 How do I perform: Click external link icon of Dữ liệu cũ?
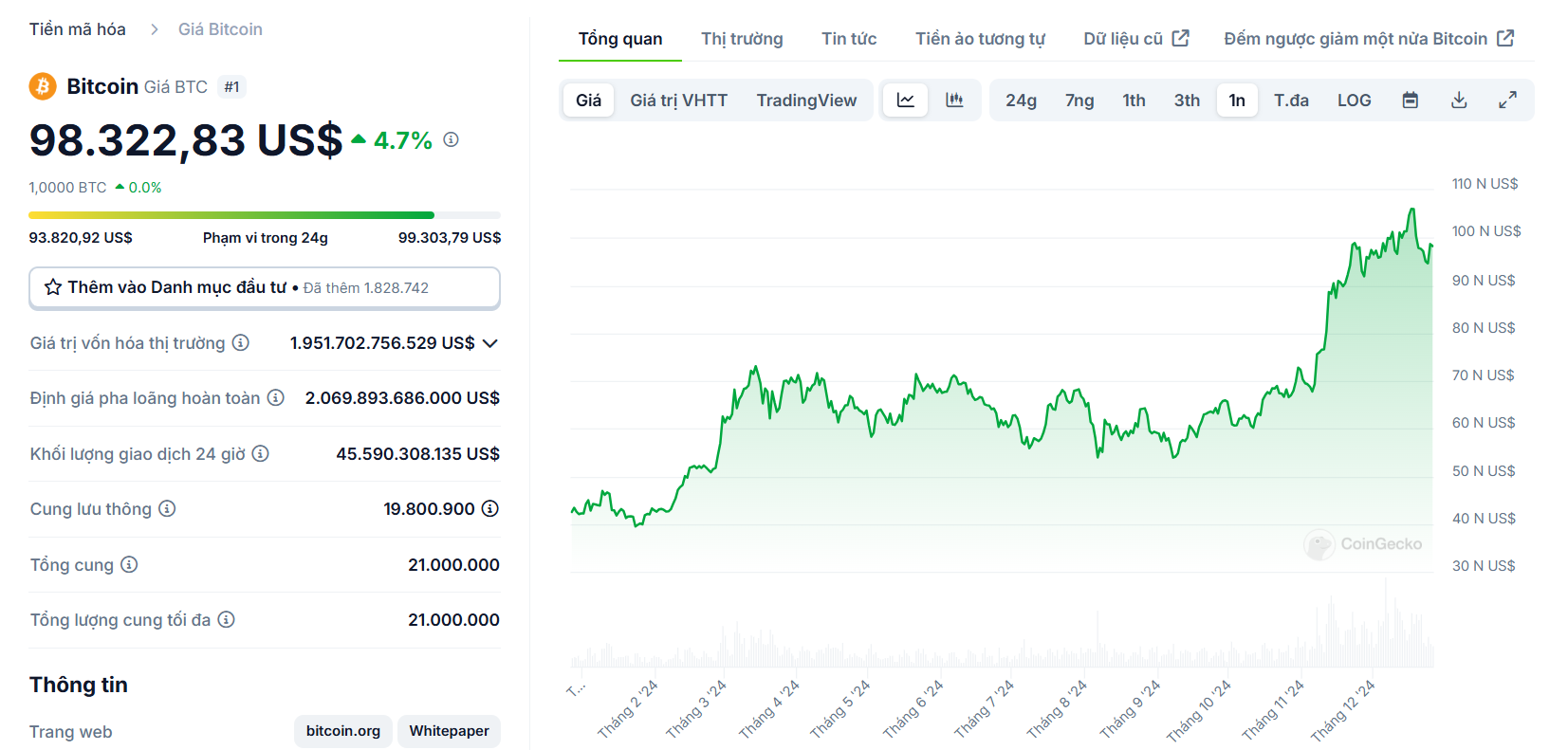(x=1181, y=38)
